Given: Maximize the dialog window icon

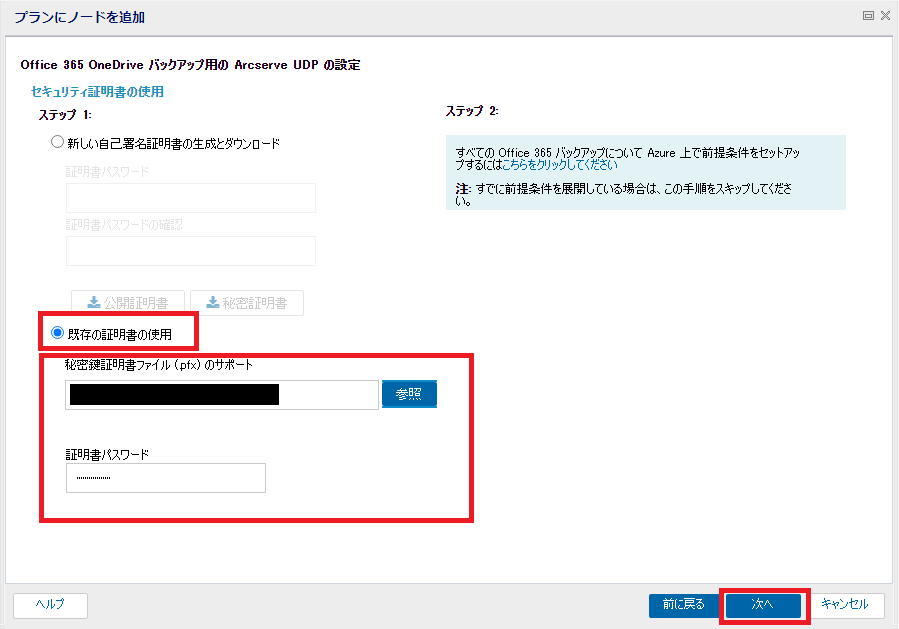Looking at the screenshot, I should click(x=868, y=15).
